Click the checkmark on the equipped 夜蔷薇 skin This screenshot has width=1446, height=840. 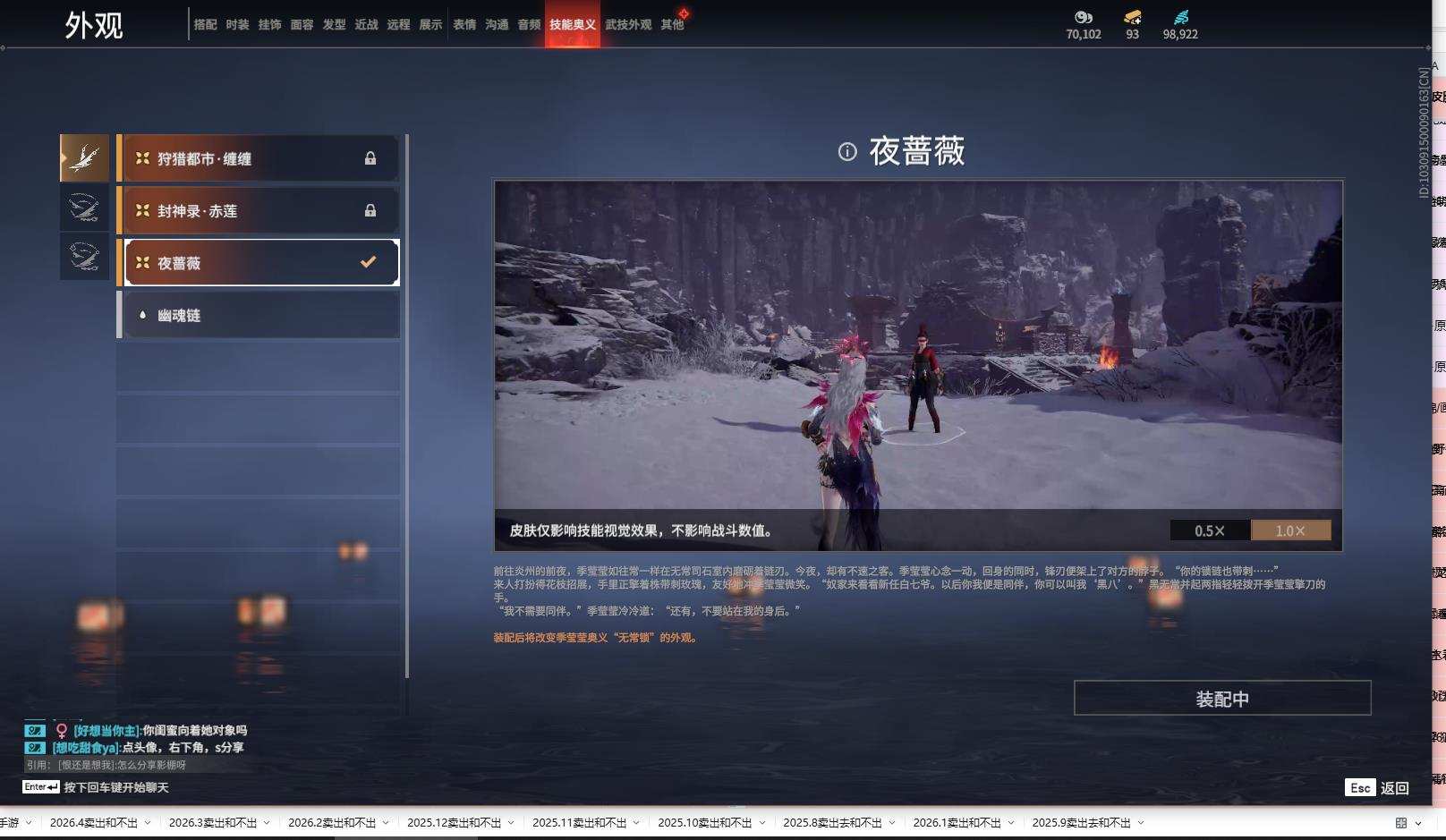(x=366, y=262)
